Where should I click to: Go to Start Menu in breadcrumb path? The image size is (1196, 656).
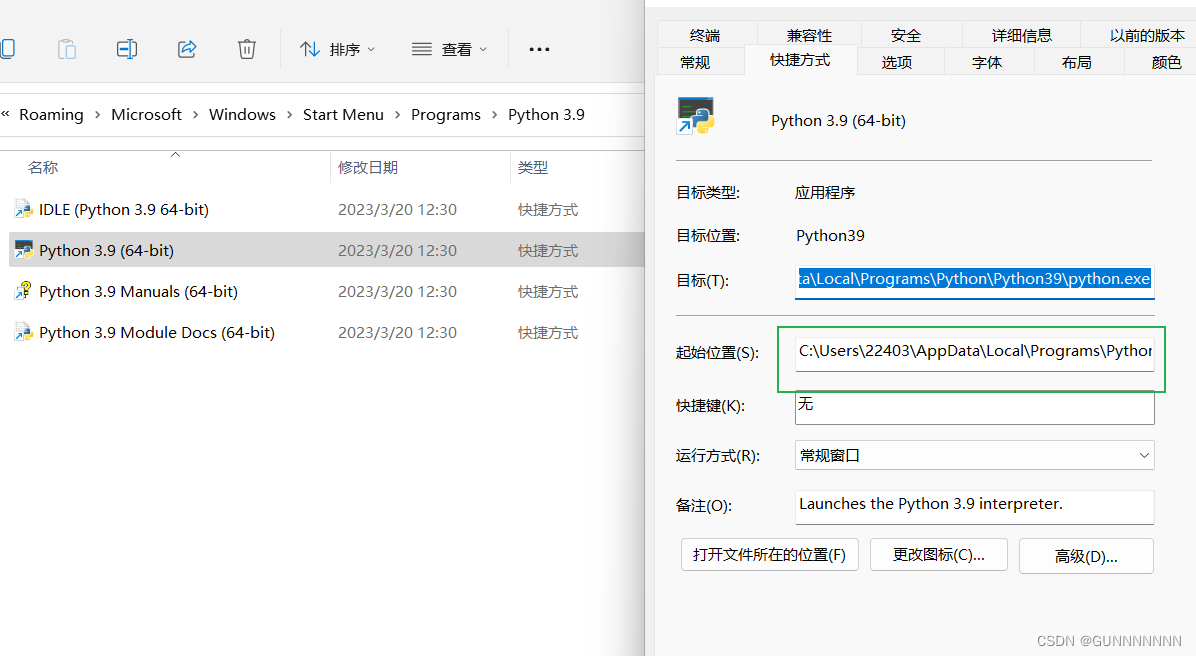pos(343,114)
